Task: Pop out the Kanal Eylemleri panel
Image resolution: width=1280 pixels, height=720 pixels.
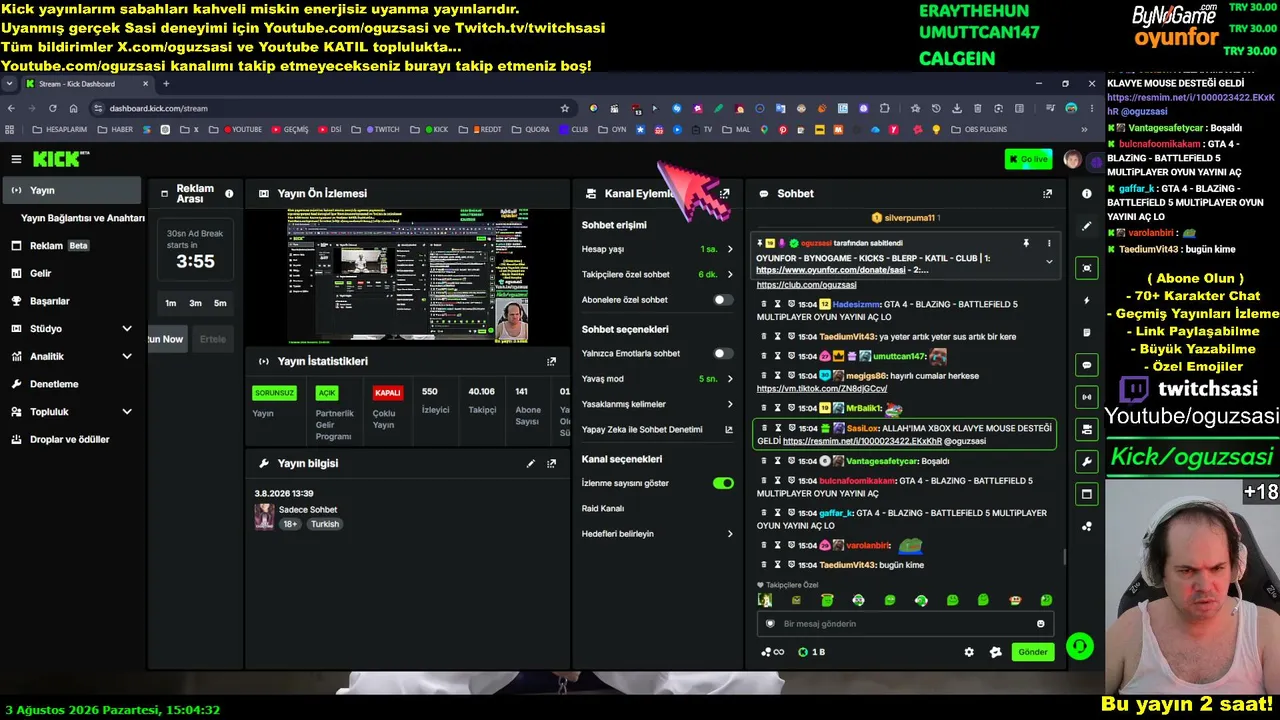Action: [725, 194]
